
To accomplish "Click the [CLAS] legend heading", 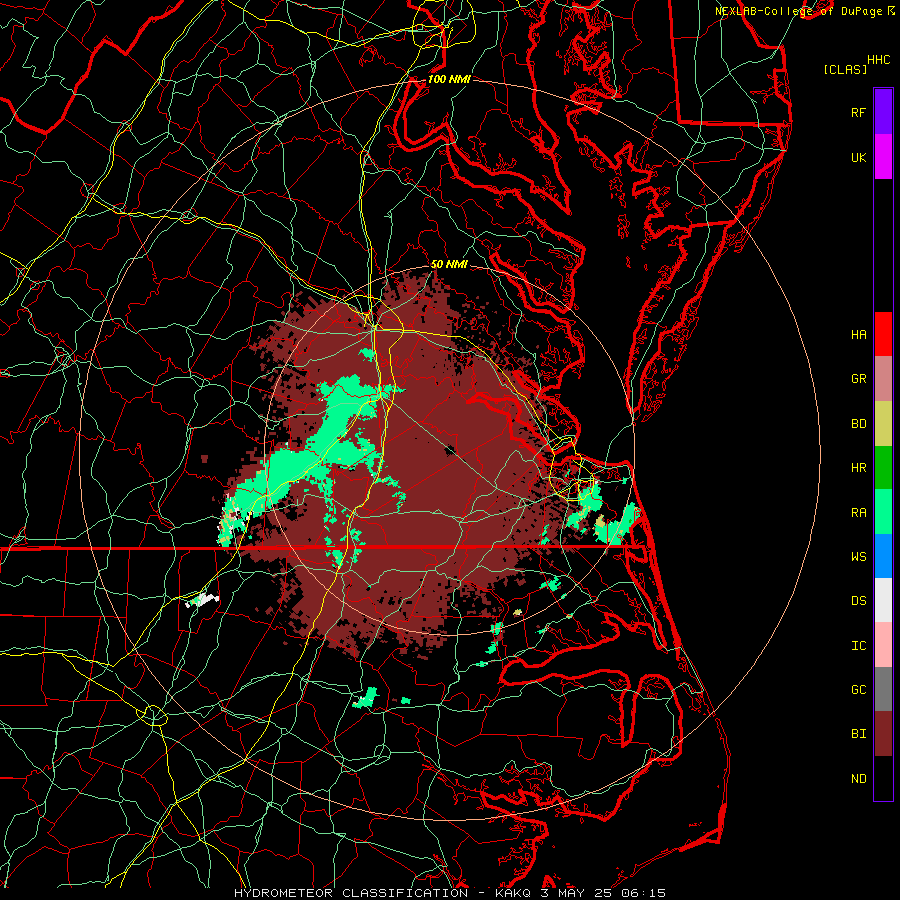I will (x=845, y=69).
